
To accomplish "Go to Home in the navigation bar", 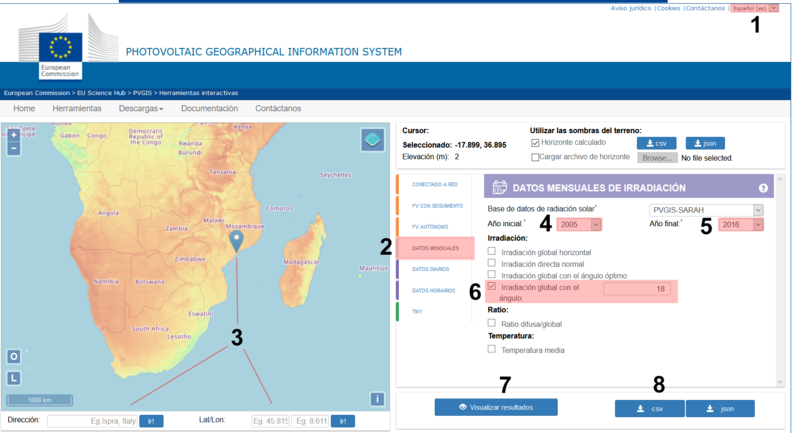I will pos(24,108).
